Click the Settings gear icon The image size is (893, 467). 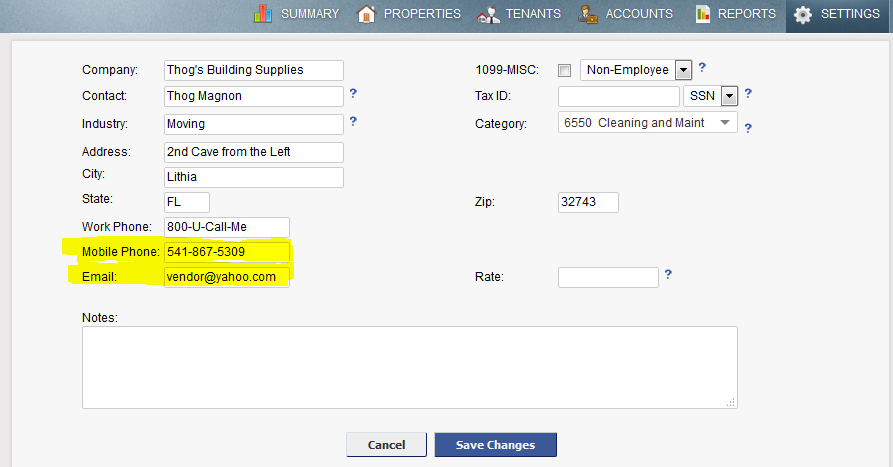[x=802, y=15]
